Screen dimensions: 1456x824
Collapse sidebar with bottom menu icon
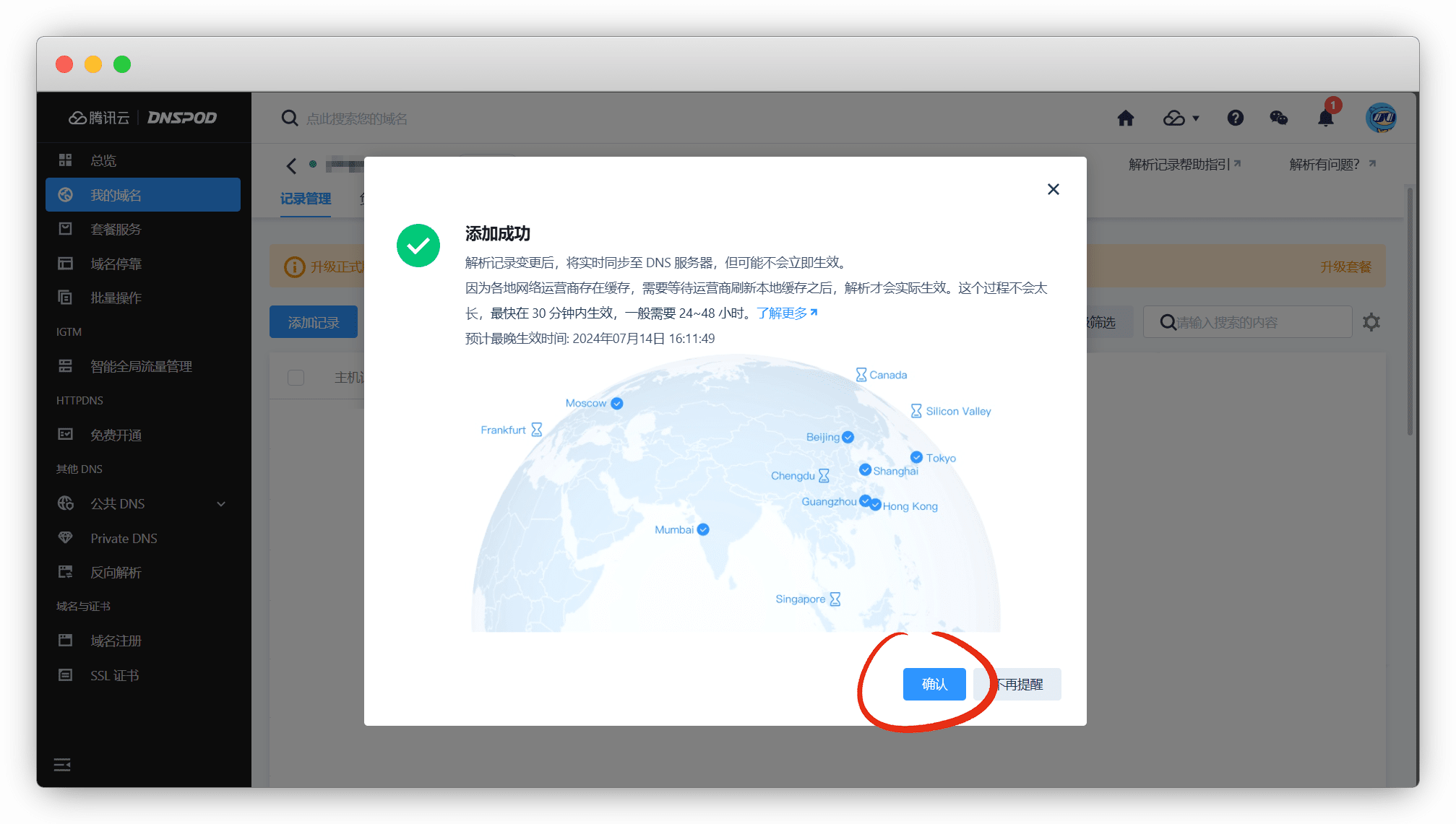click(x=62, y=765)
